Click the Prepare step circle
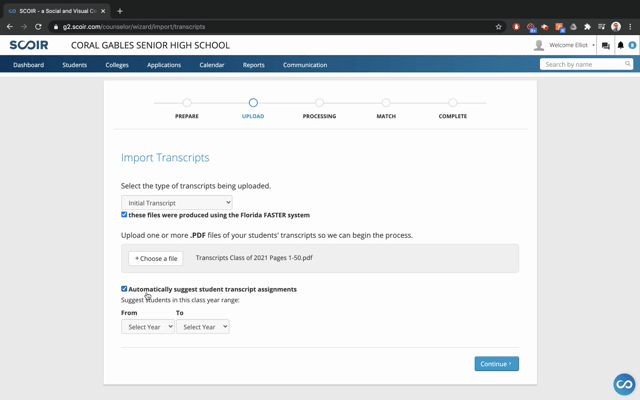640x400 pixels. point(187,102)
